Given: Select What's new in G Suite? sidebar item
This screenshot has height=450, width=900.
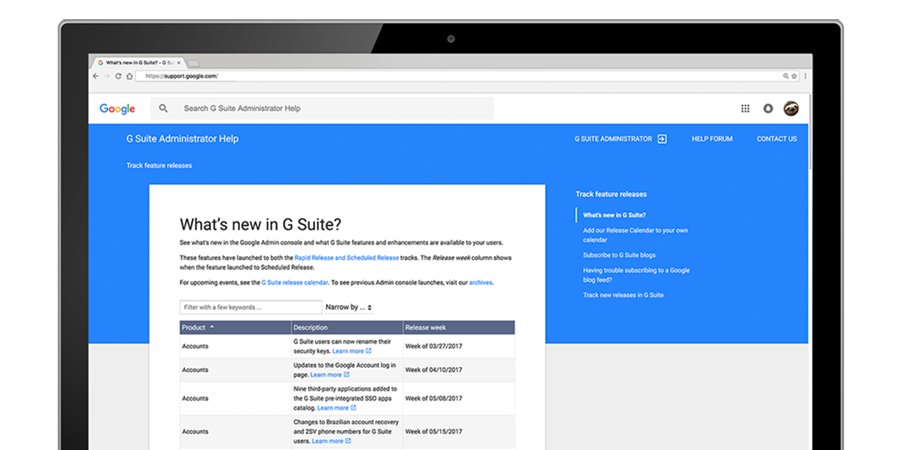Looking at the screenshot, I should (614, 215).
